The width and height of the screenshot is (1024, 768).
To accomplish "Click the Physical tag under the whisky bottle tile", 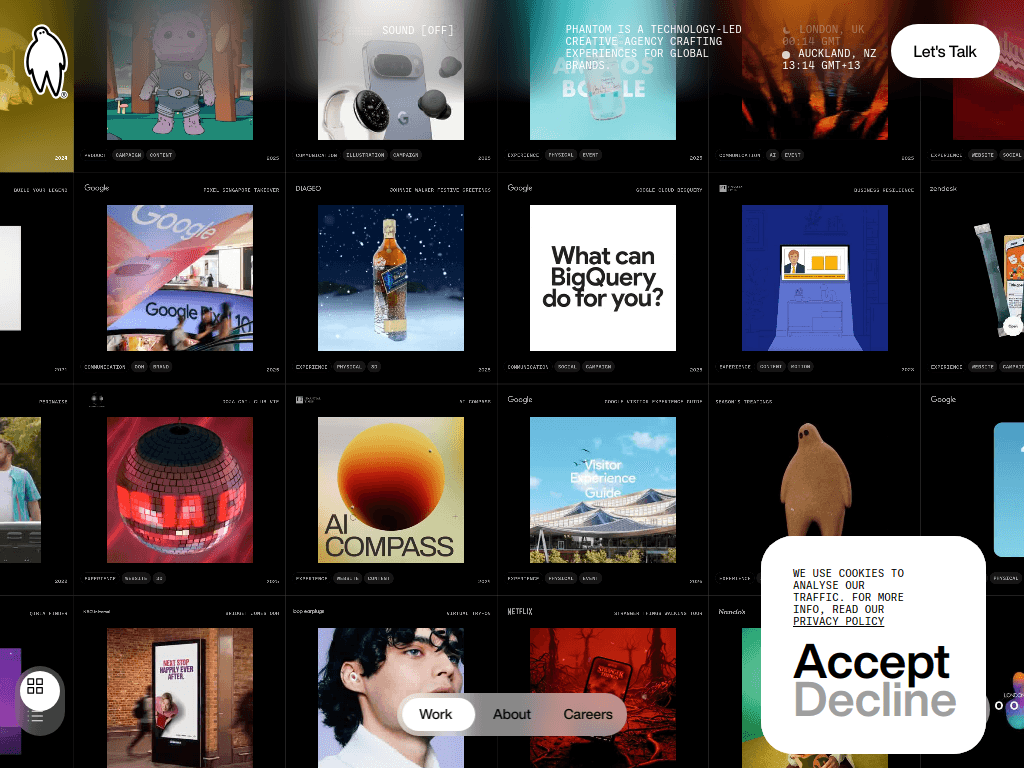I will click(349, 367).
